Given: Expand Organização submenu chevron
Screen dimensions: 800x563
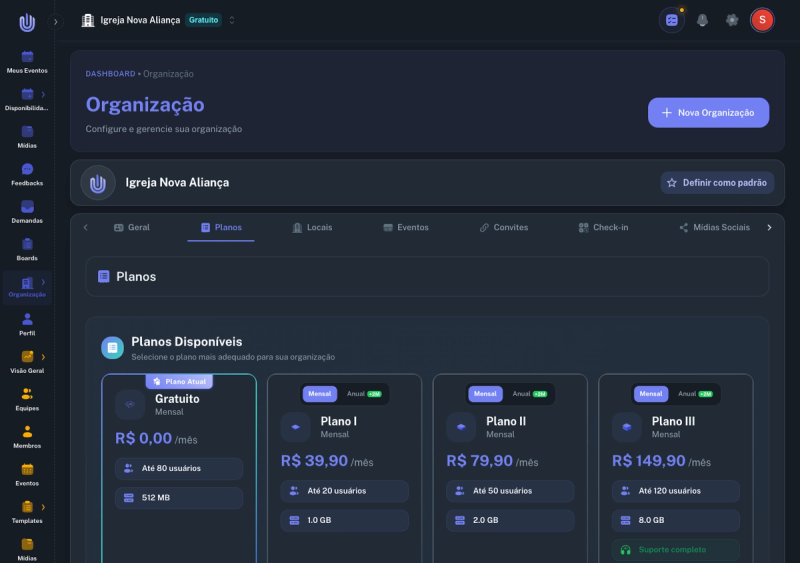Looking at the screenshot, I should [43, 282].
